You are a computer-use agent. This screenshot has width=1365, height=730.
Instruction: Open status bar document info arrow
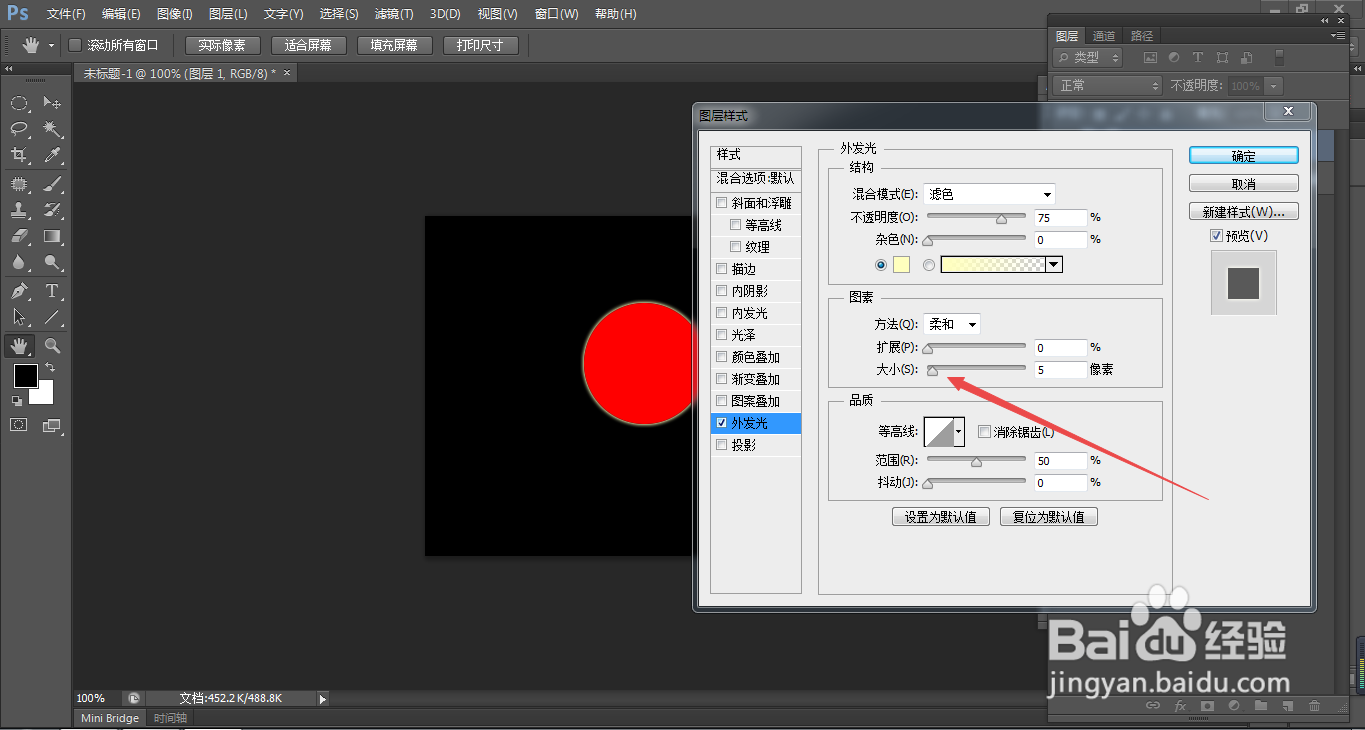coord(322,699)
